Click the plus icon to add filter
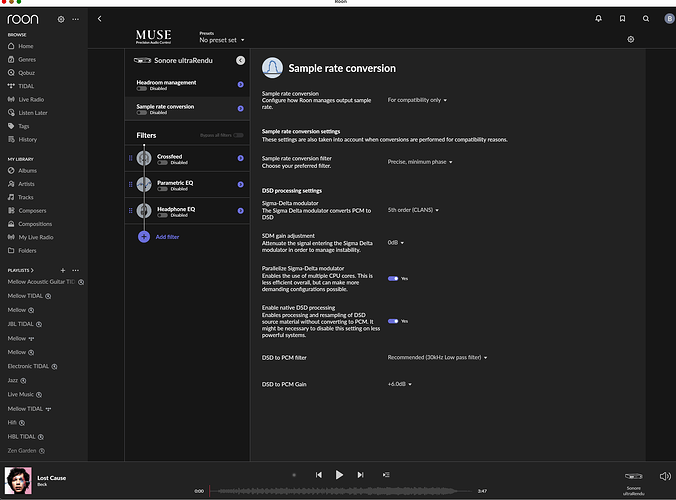This screenshot has width=676, height=500. (x=144, y=237)
